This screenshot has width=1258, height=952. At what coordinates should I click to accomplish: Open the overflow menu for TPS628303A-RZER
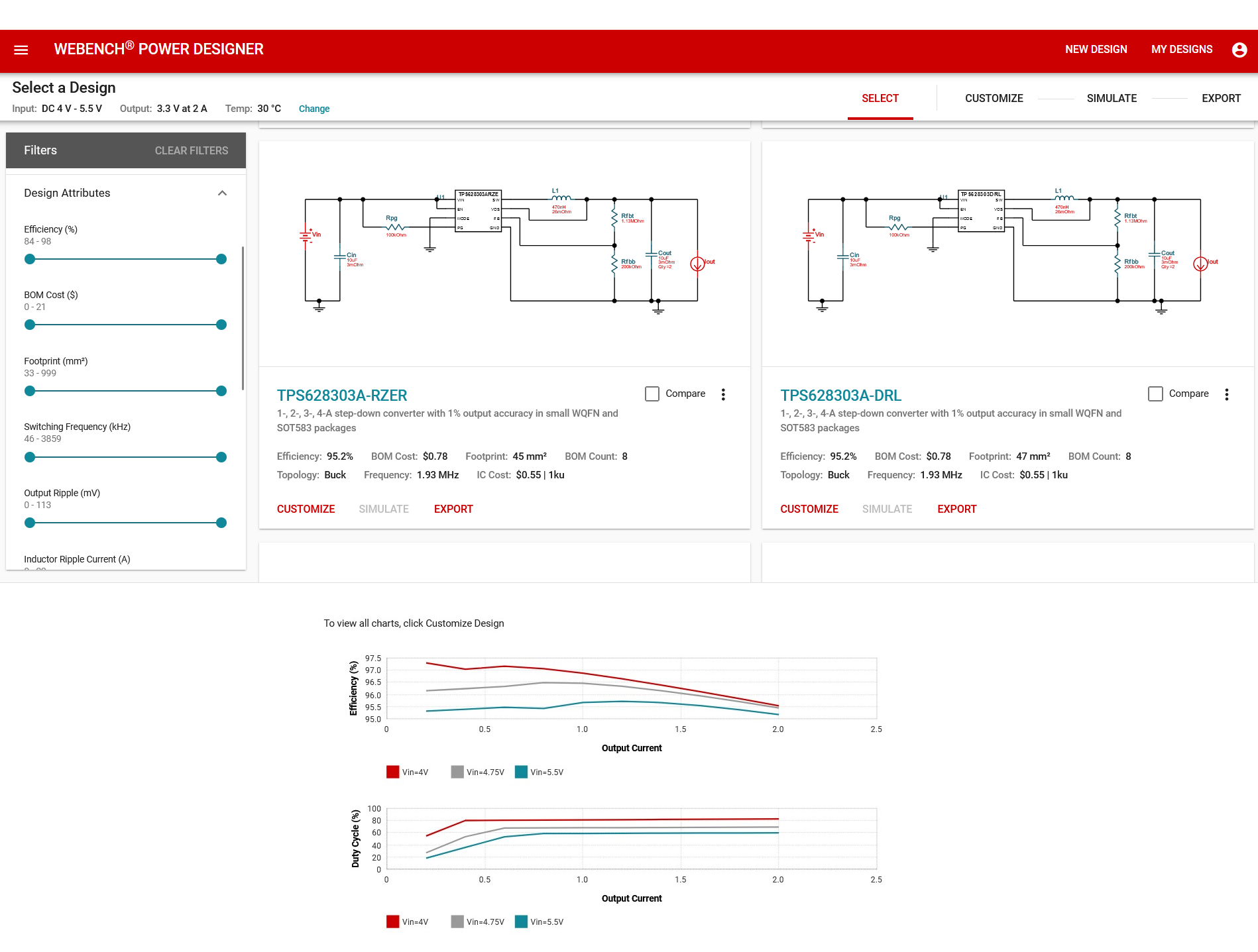click(722, 394)
